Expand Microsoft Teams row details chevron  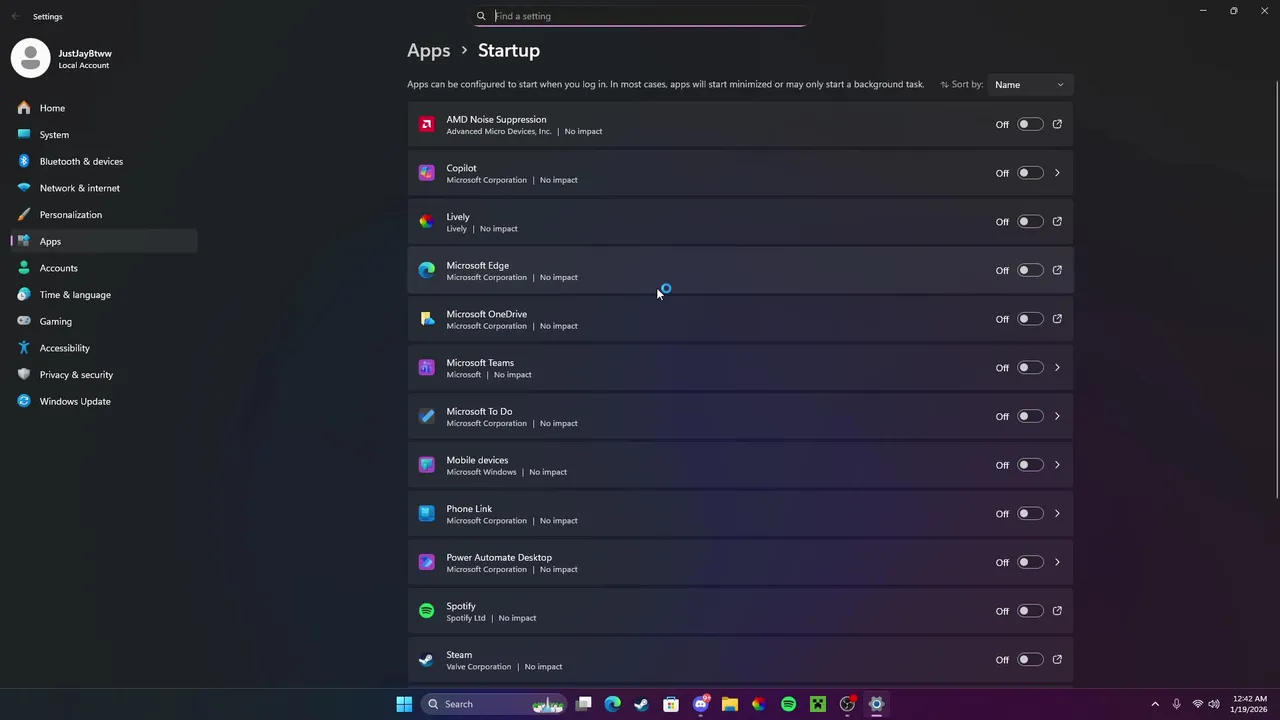[x=1057, y=368]
